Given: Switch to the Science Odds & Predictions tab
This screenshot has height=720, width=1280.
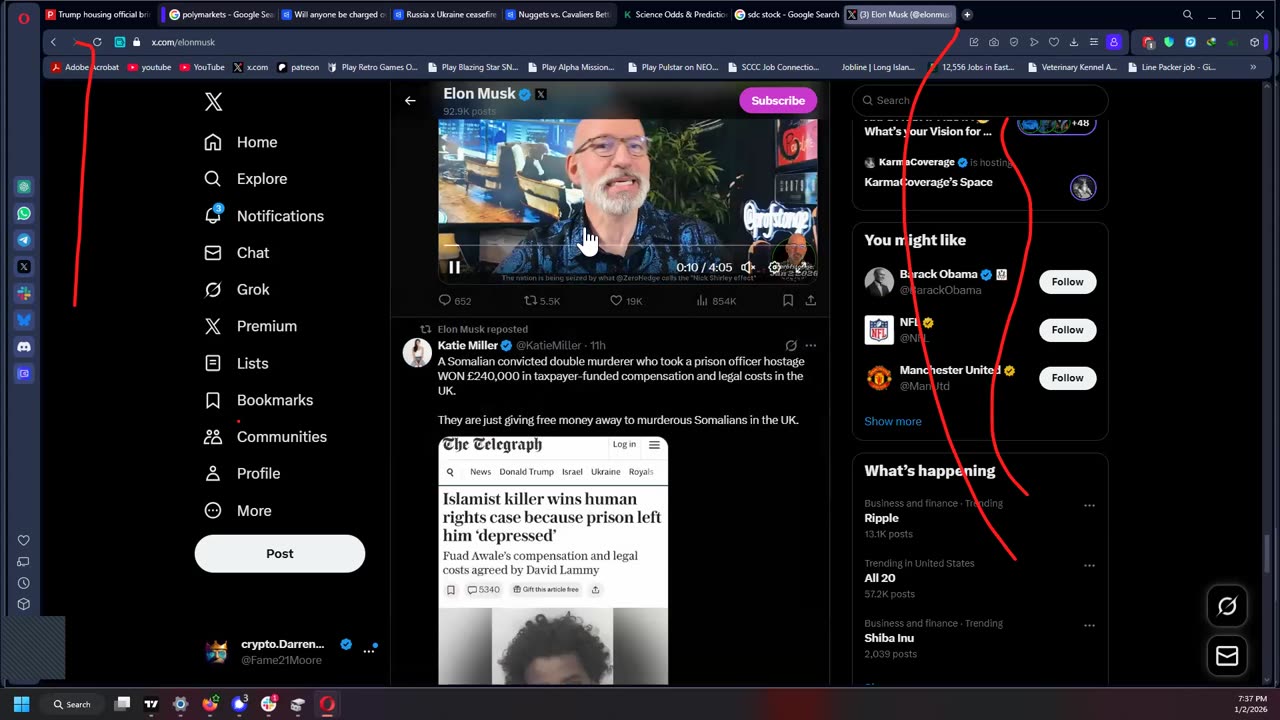Looking at the screenshot, I should click(674, 15).
